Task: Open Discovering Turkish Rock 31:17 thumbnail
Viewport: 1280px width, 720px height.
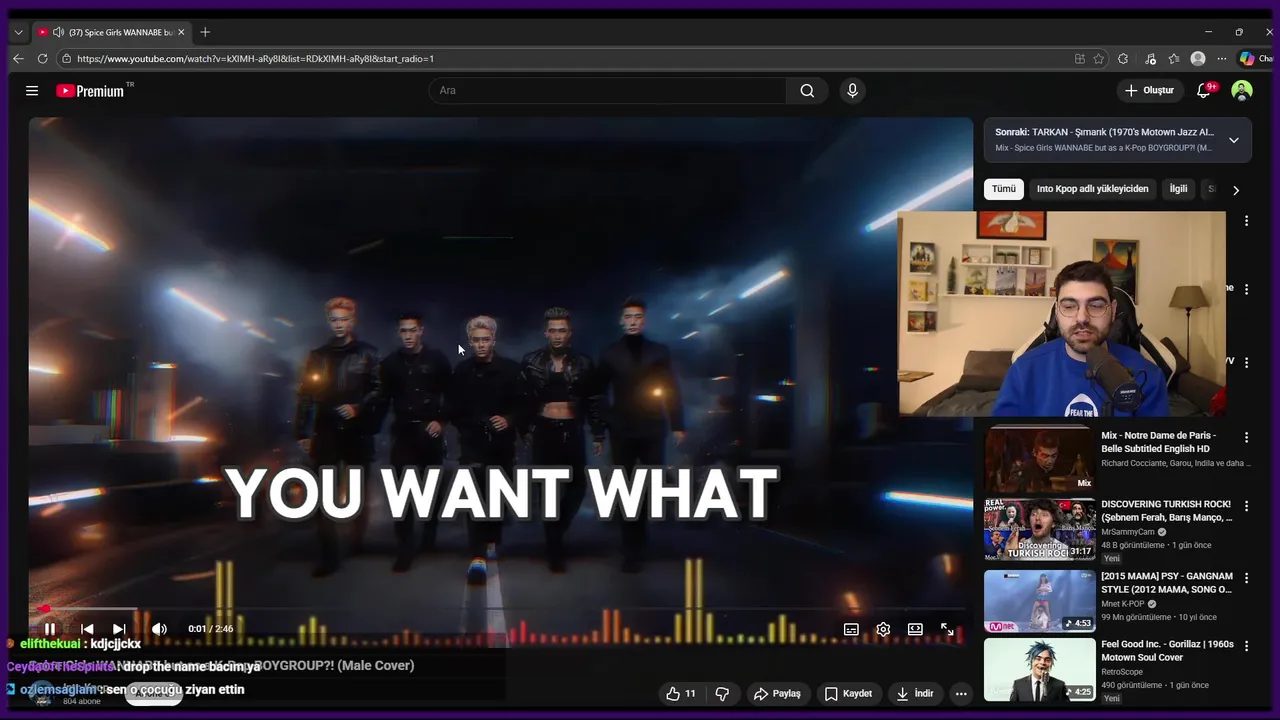Action: coord(1040,529)
